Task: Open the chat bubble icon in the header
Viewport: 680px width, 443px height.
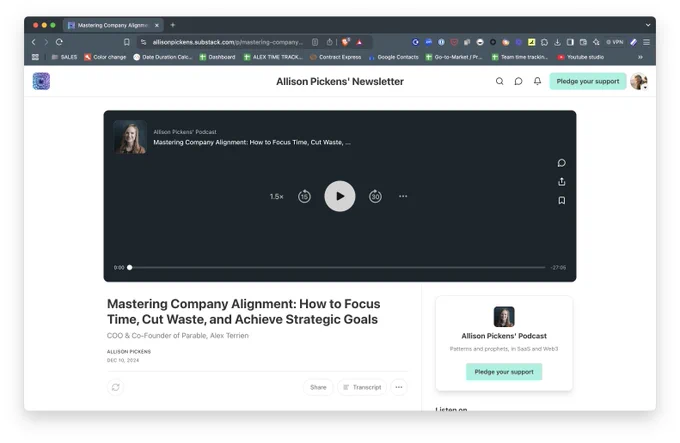Action: [518, 81]
